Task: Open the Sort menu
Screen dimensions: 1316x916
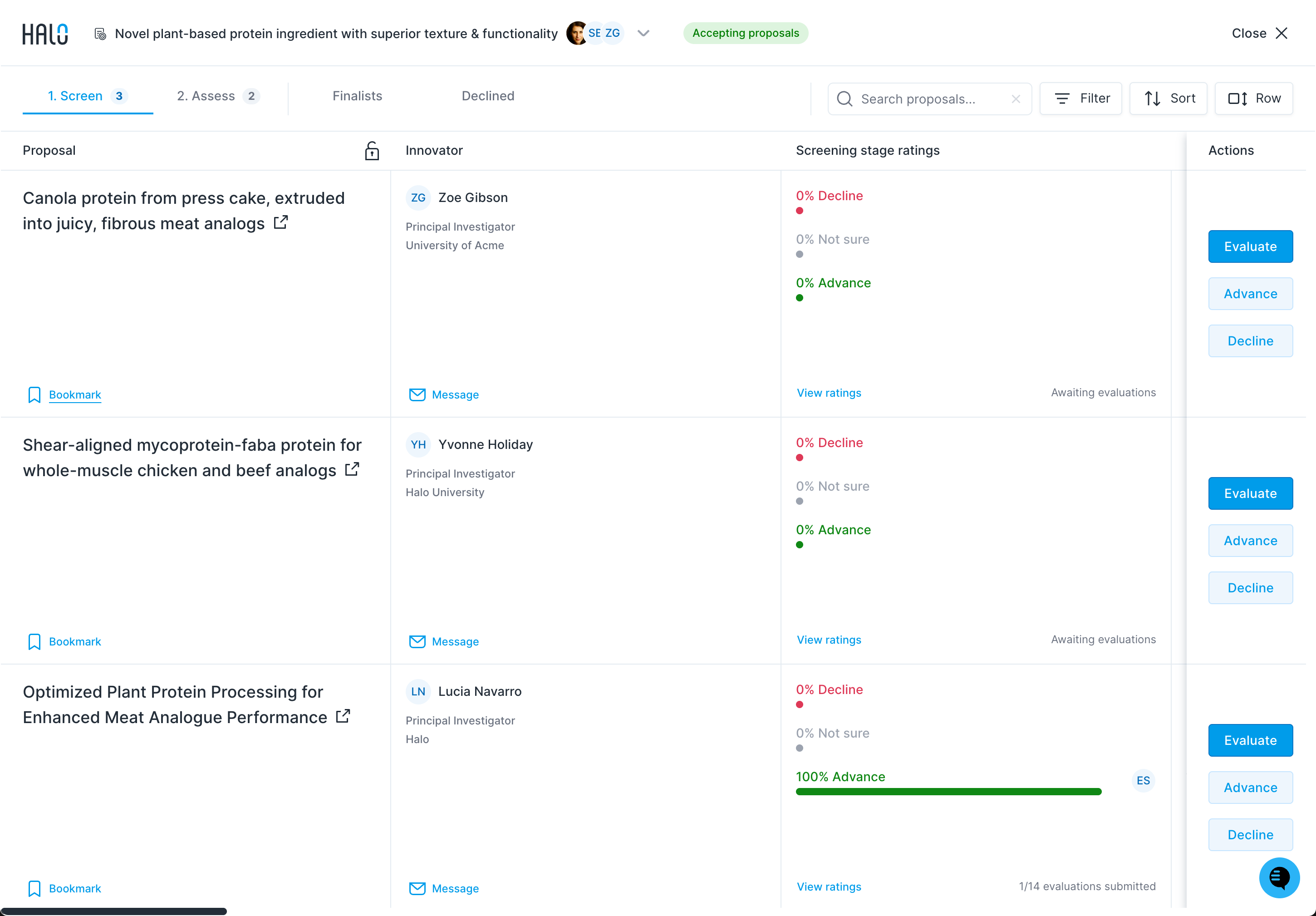Action: tap(1168, 98)
